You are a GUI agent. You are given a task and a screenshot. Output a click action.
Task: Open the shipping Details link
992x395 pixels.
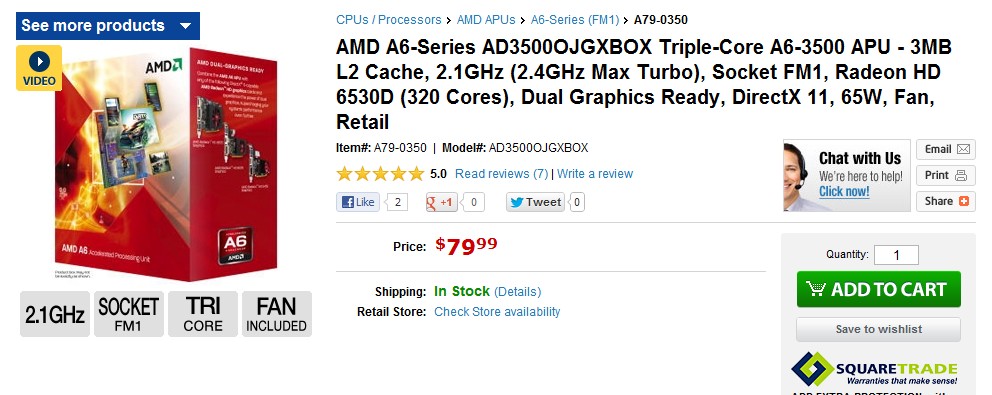point(518,292)
